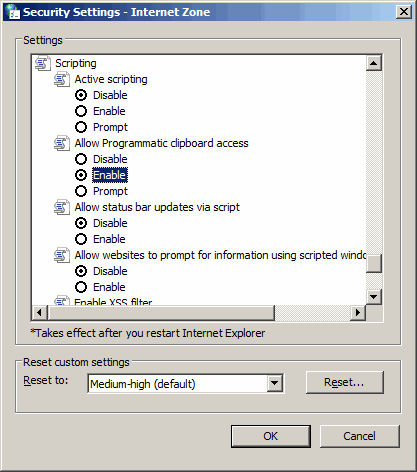The width and height of the screenshot is (417, 472).
Task: Click the Scripting category script icon
Action: click(x=43, y=63)
